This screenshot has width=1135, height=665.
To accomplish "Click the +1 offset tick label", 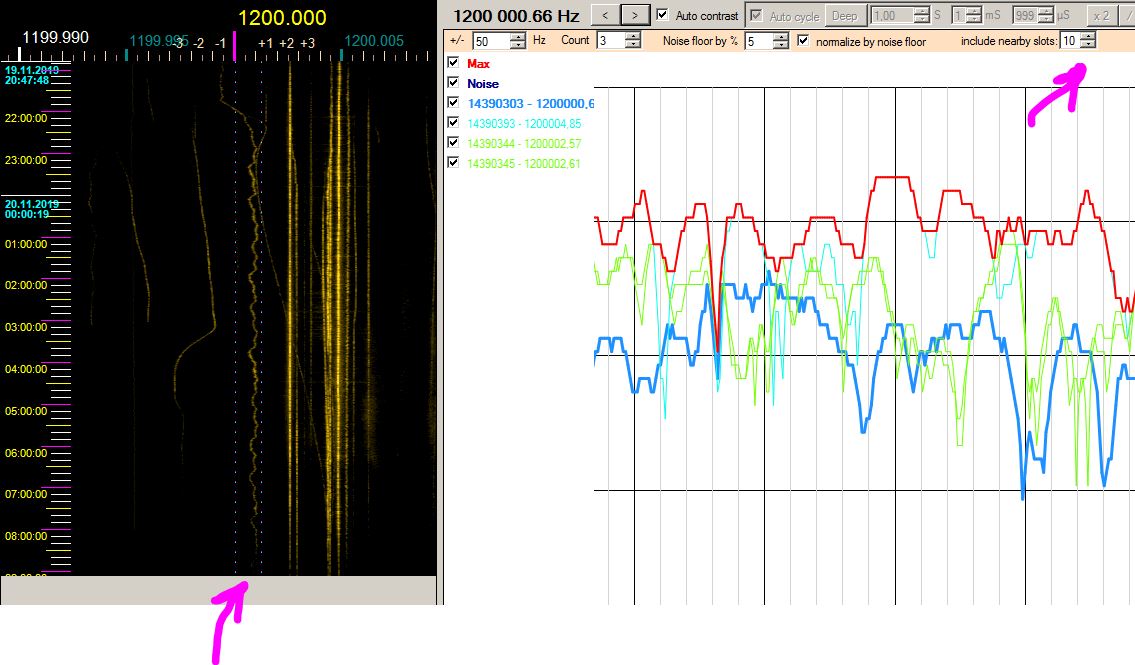I will [266, 43].
